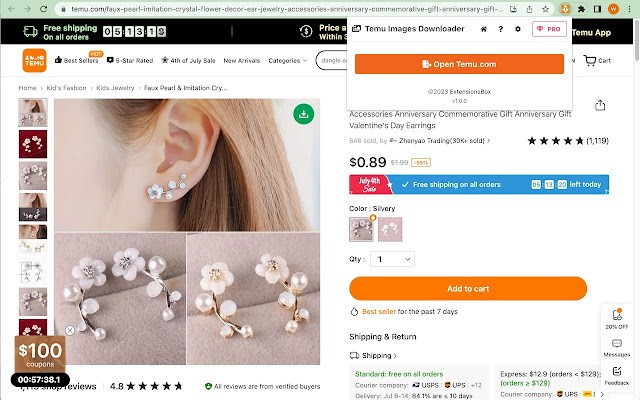Image resolution: width=640 pixels, height=400 pixels.
Task: Expand the Qty dropdown
Action: point(392,259)
